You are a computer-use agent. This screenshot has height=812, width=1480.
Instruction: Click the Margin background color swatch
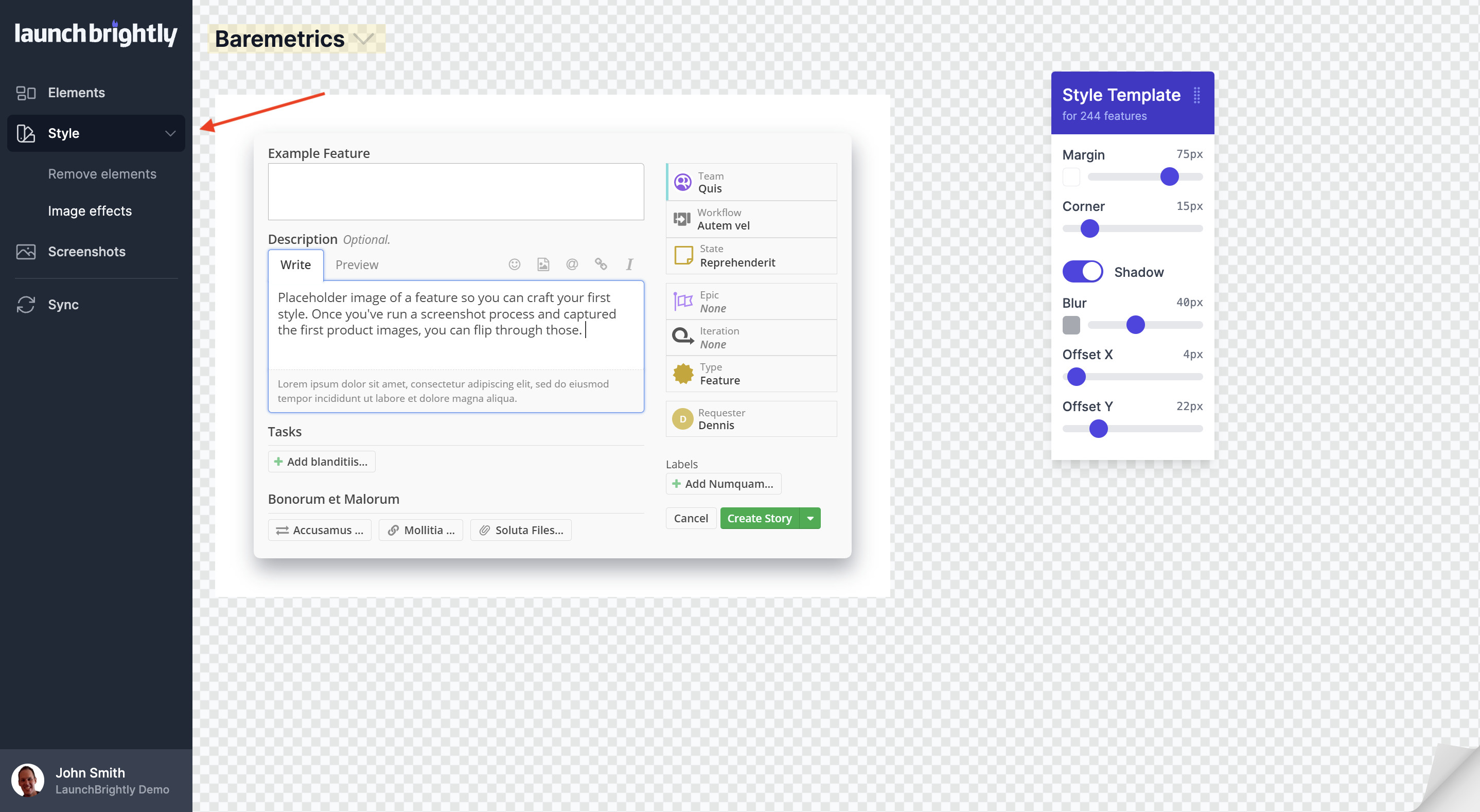pos(1071,177)
